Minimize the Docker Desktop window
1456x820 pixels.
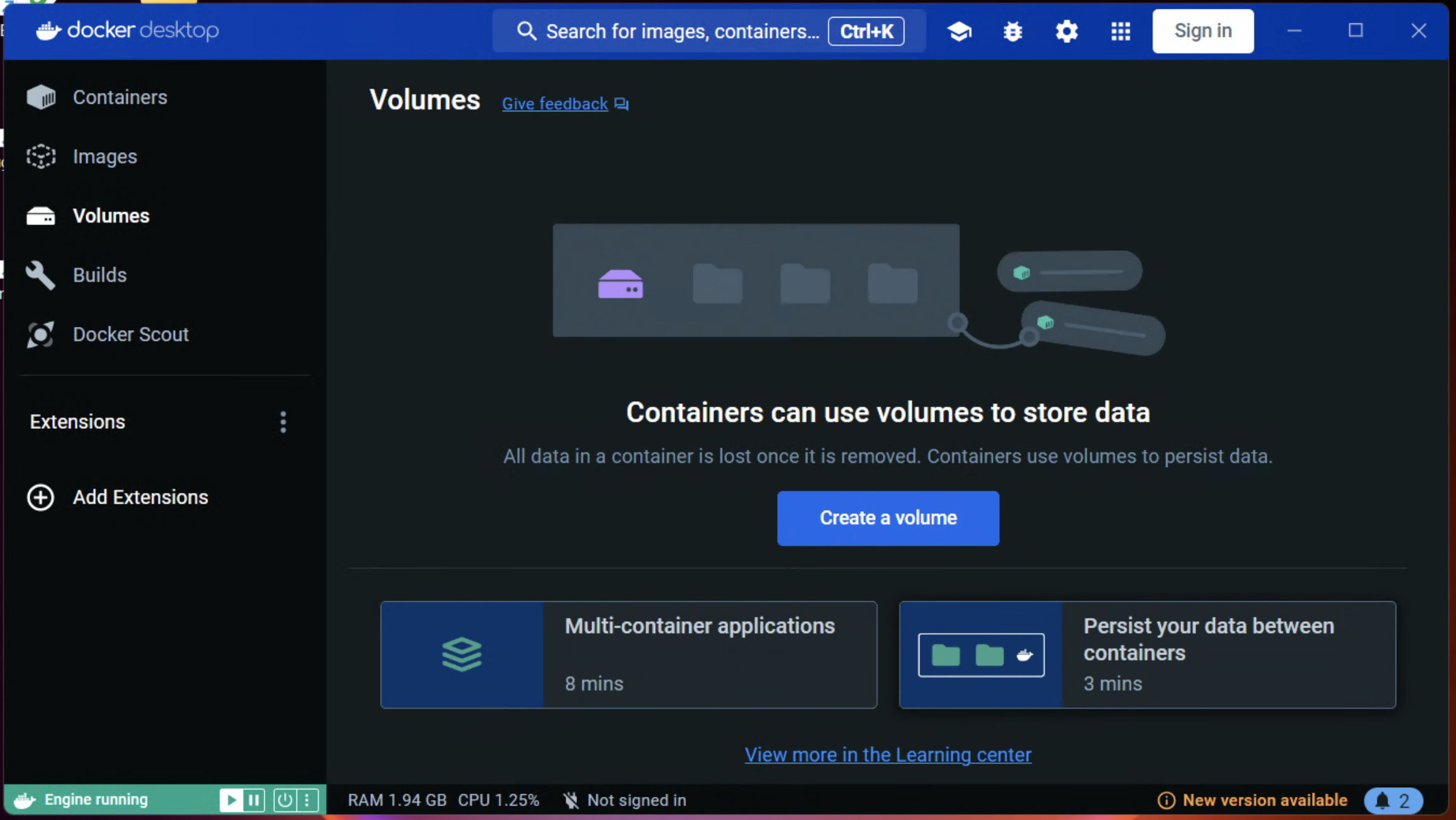[1294, 31]
